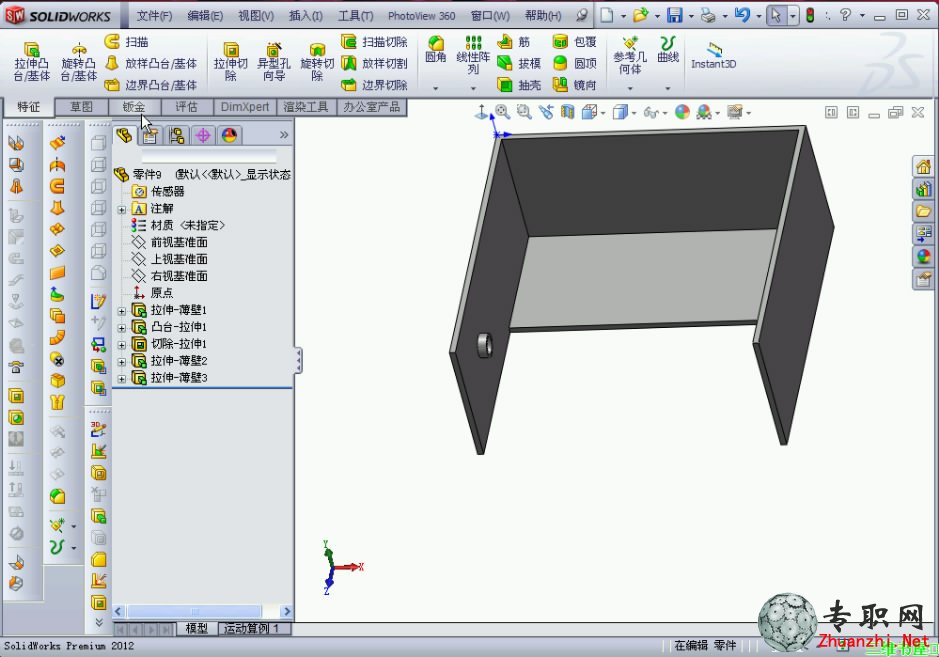939x657 pixels.
Task: Select the Linear Pattern (线性阵列) tool
Action: coord(473,55)
